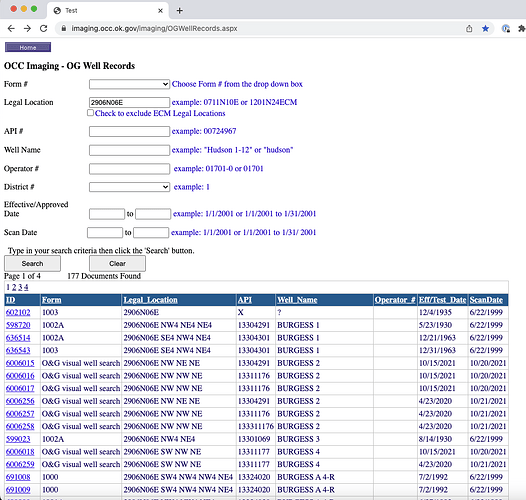The height and width of the screenshot is (500, 526).
Task: Expand the District # dropdown
Action: (129, 187)
